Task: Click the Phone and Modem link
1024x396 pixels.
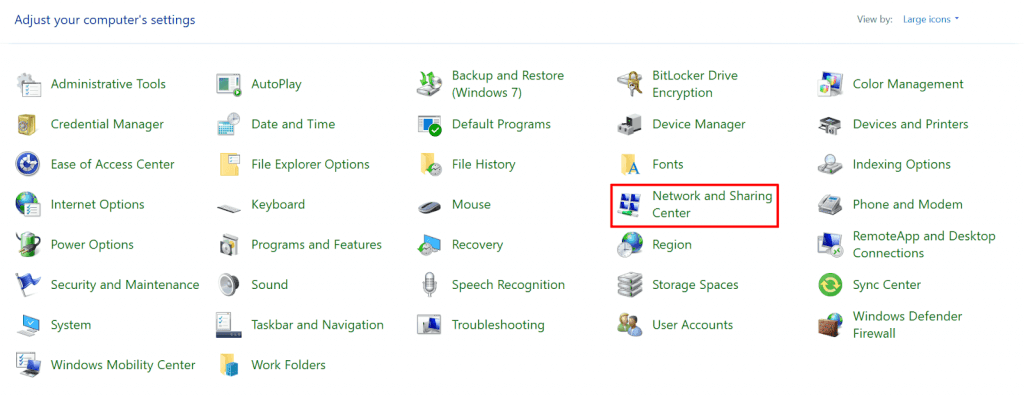Action: tap(908, 205)
